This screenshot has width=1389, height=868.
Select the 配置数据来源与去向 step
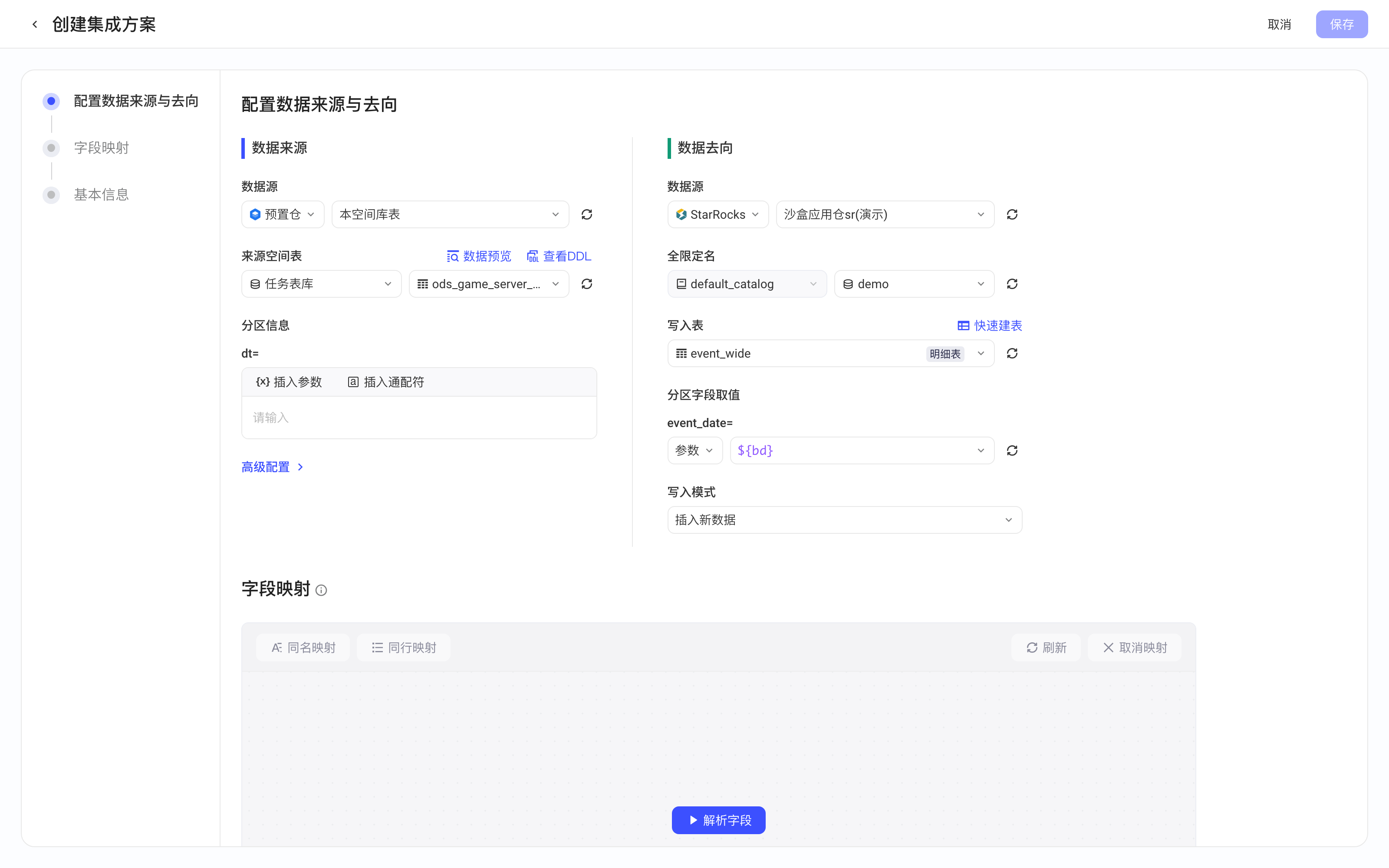(121, 101)
